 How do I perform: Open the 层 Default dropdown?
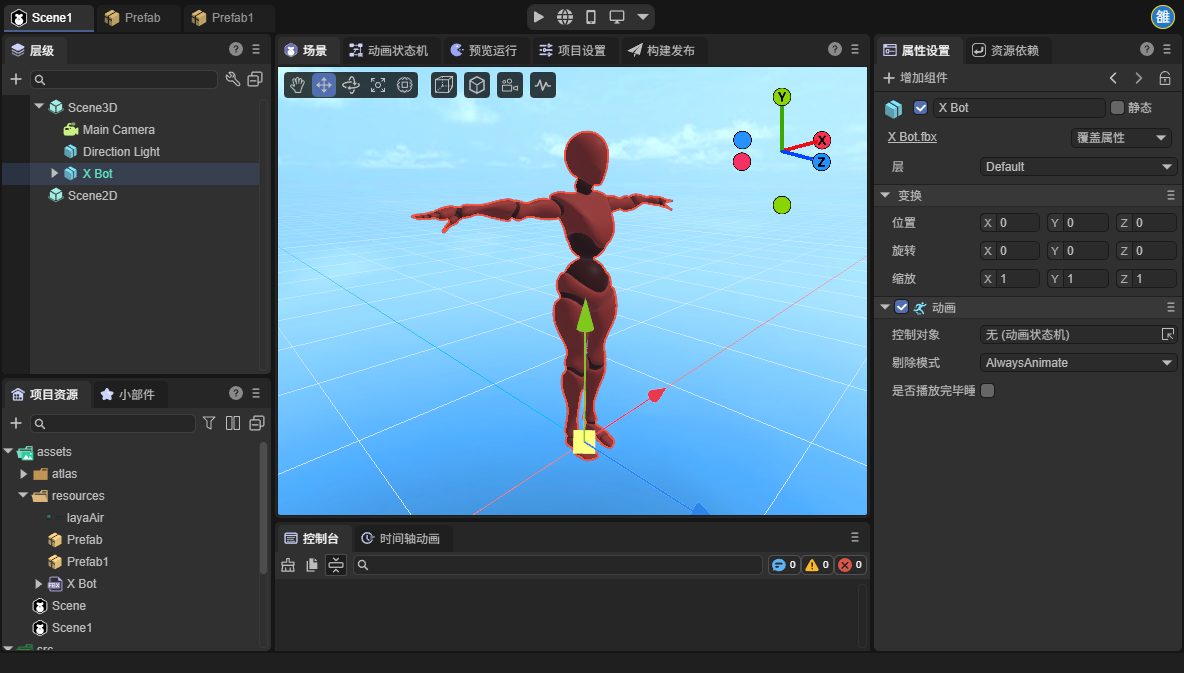pyautogui.click(x=1077, y=167)
